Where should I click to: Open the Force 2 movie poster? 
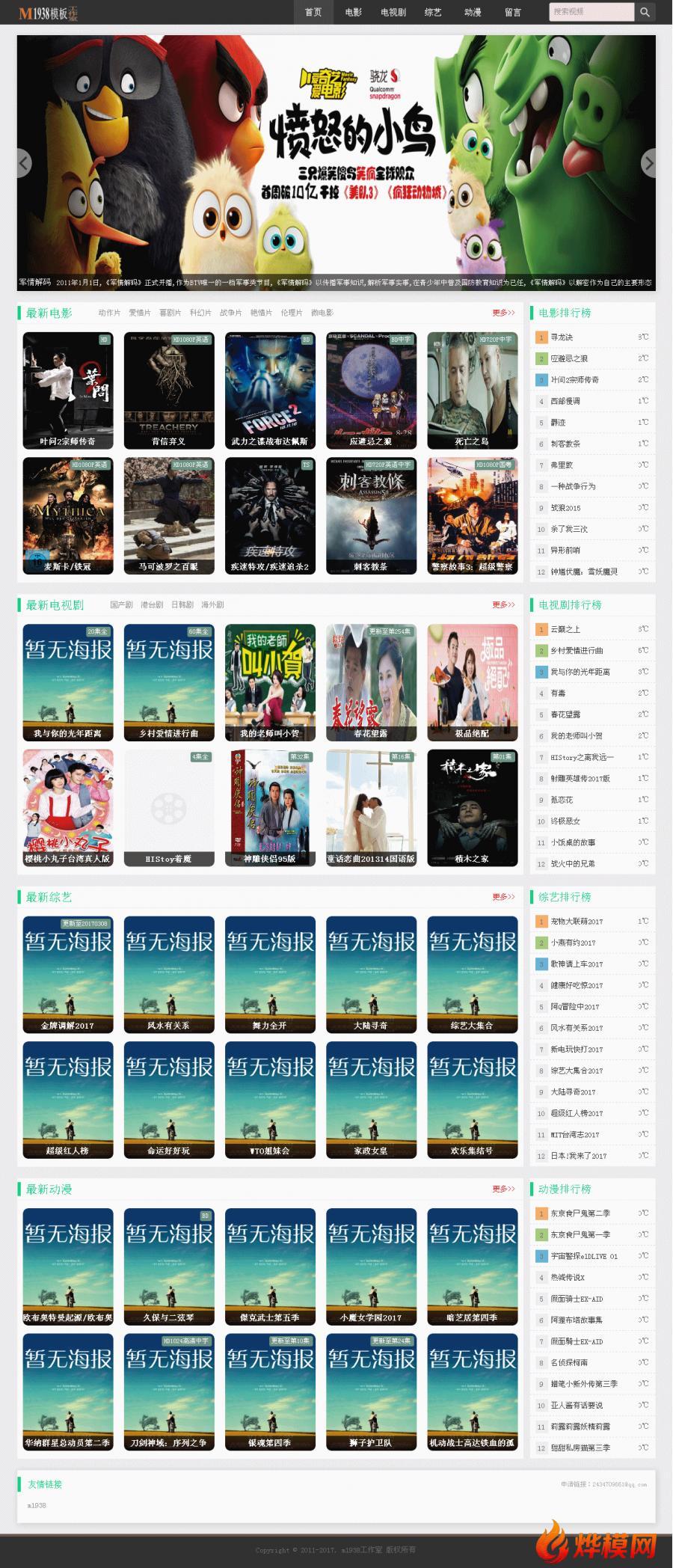pyautogui.click(x=270, y=391)
